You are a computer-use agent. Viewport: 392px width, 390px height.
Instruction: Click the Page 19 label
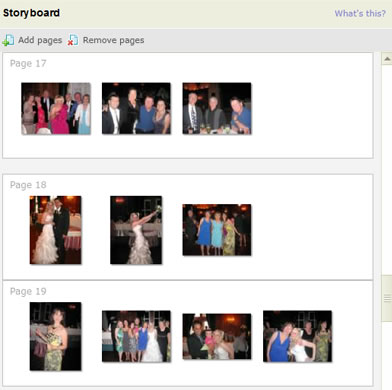28,291
